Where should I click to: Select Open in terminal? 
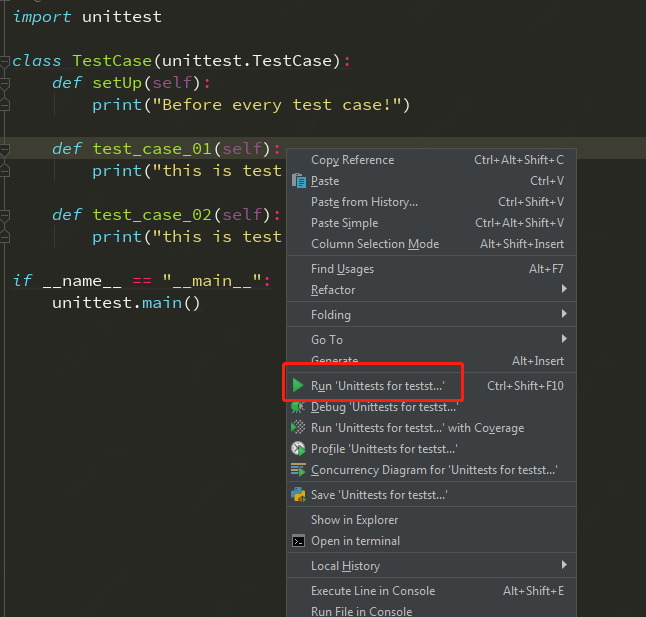coord(431,541)
